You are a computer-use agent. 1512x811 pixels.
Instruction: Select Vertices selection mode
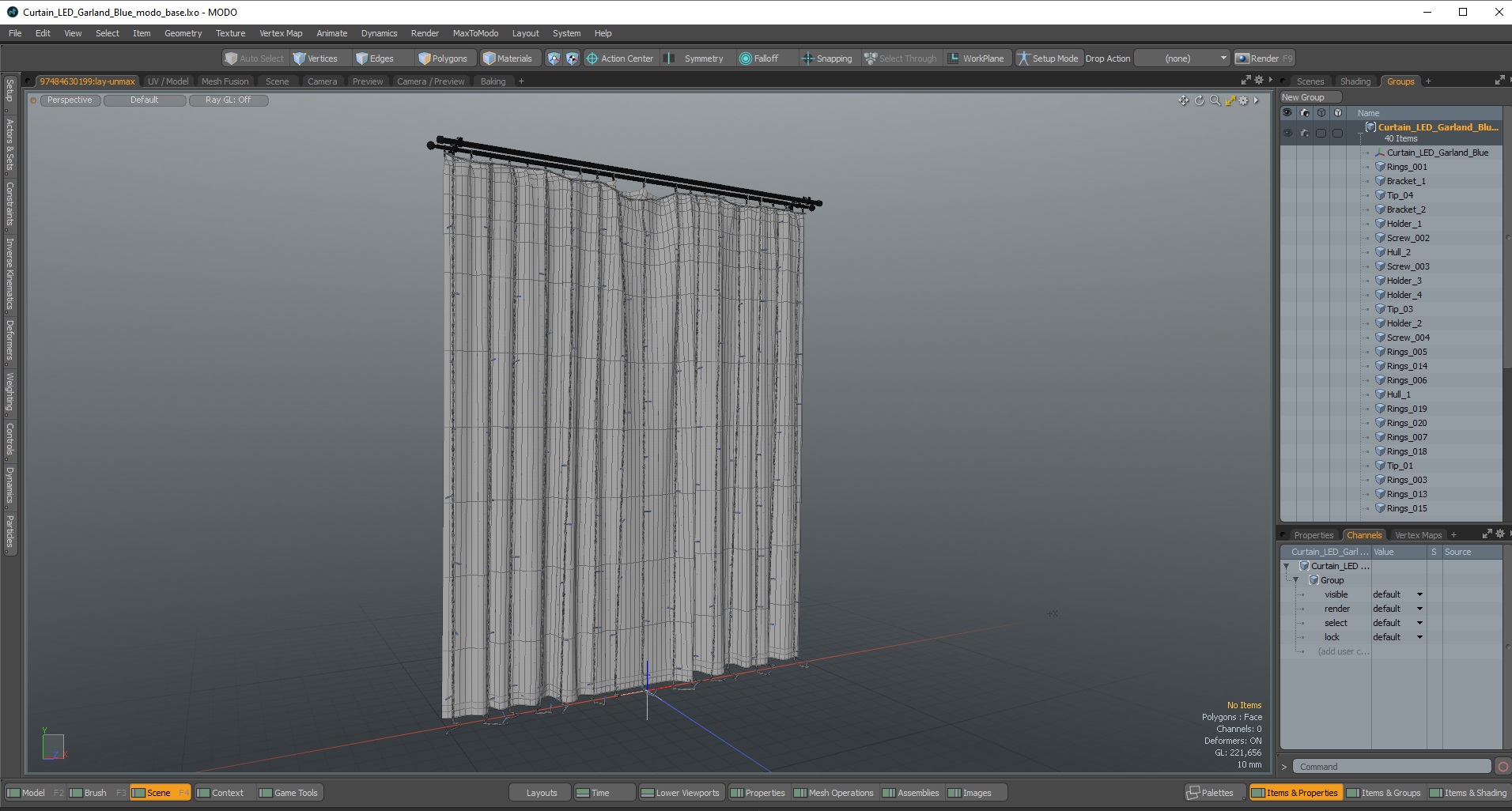pyautogui.click(x=316, y=58)
